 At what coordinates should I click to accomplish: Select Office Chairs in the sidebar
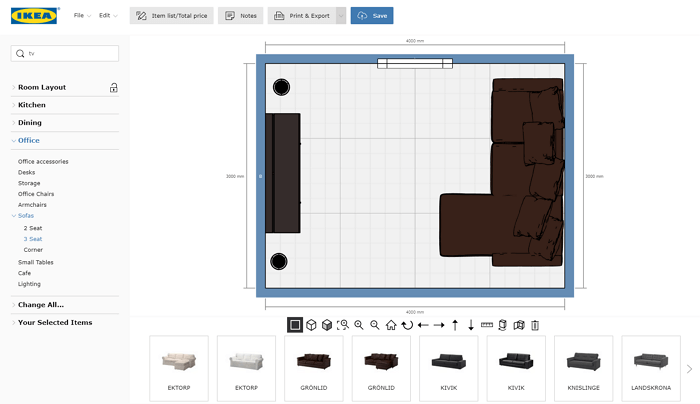36,194
